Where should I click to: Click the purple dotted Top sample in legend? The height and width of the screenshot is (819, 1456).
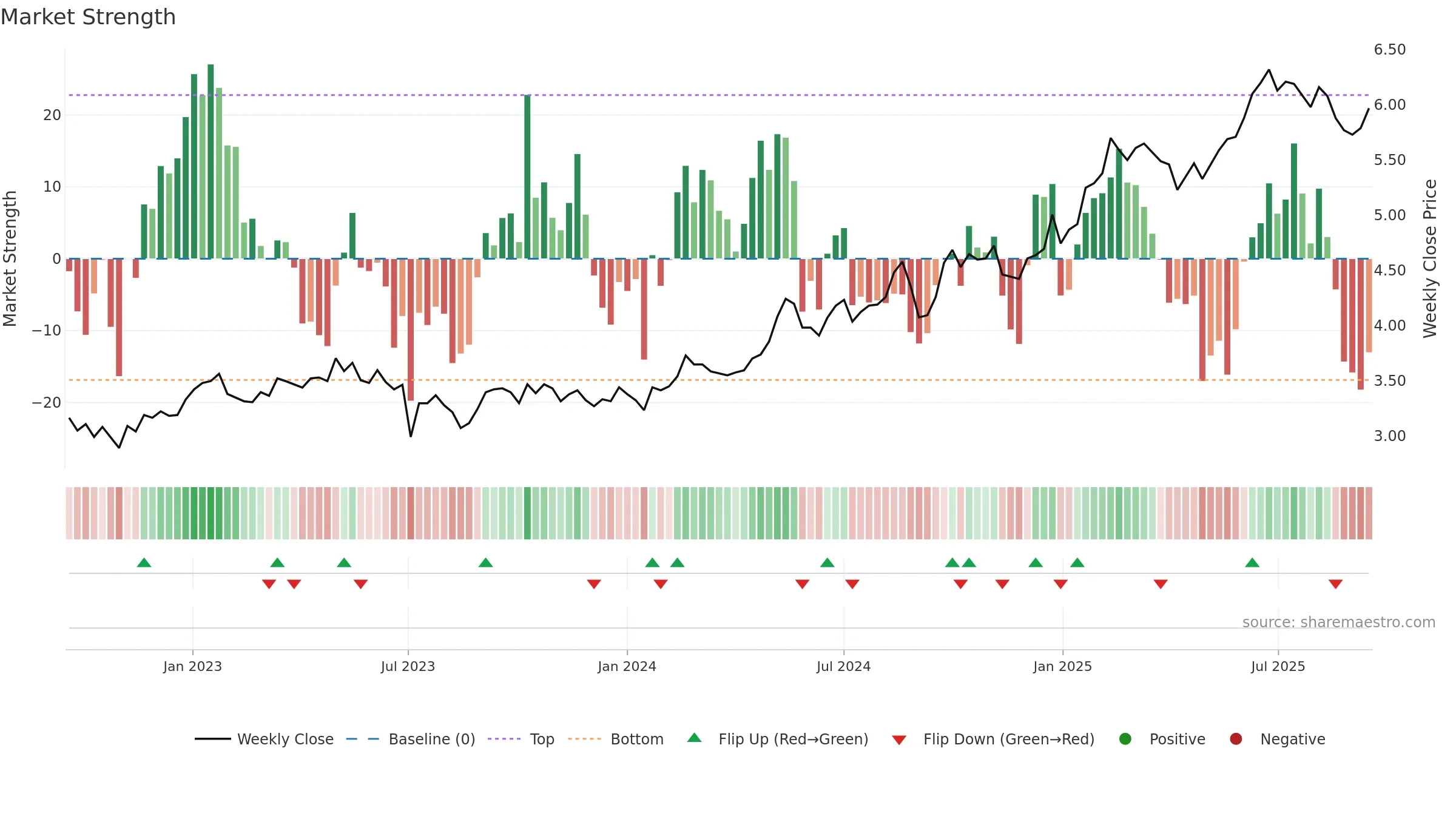[x=504, y=739]
